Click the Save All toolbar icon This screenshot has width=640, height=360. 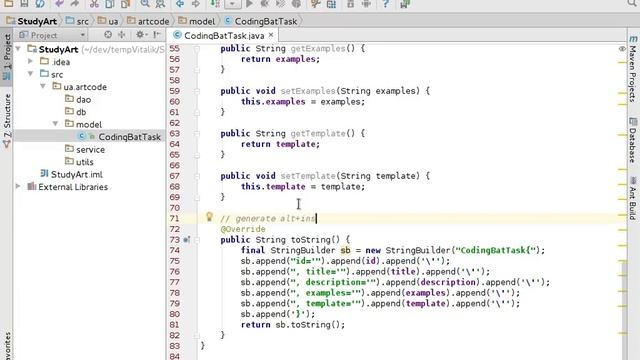pos(24,3)
